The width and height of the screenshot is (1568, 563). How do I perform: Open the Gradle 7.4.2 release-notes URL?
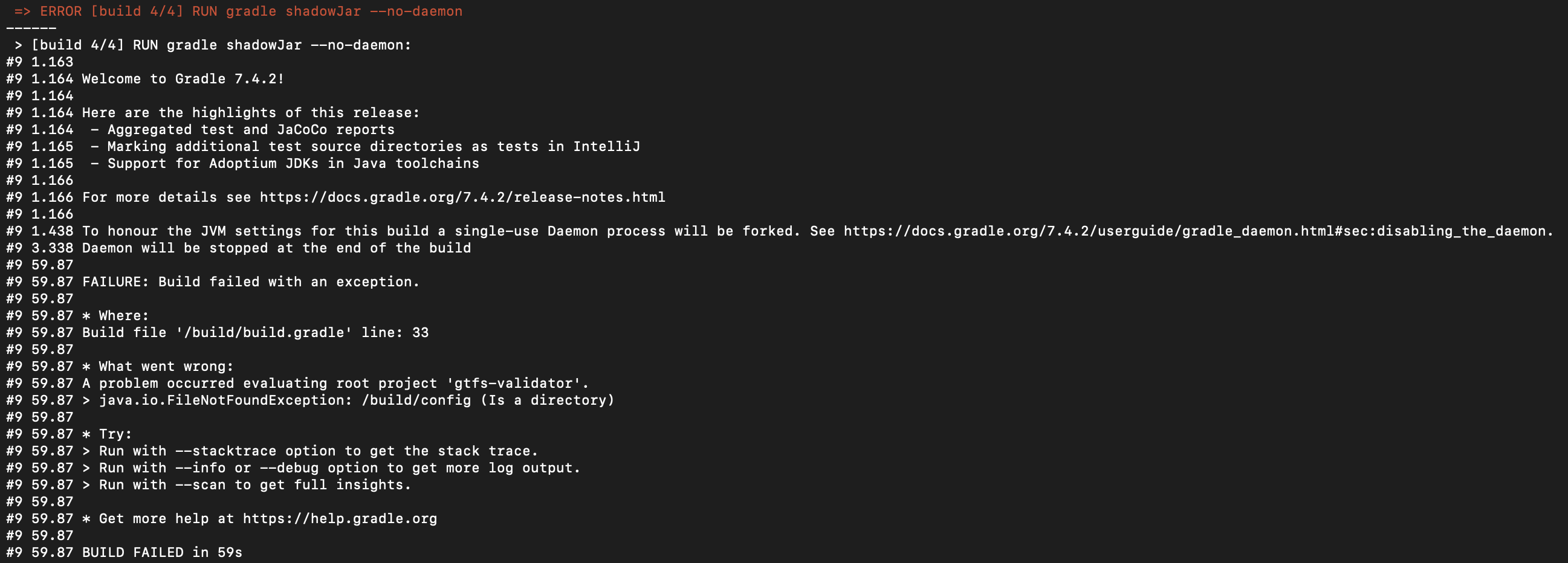pos(462,198)
